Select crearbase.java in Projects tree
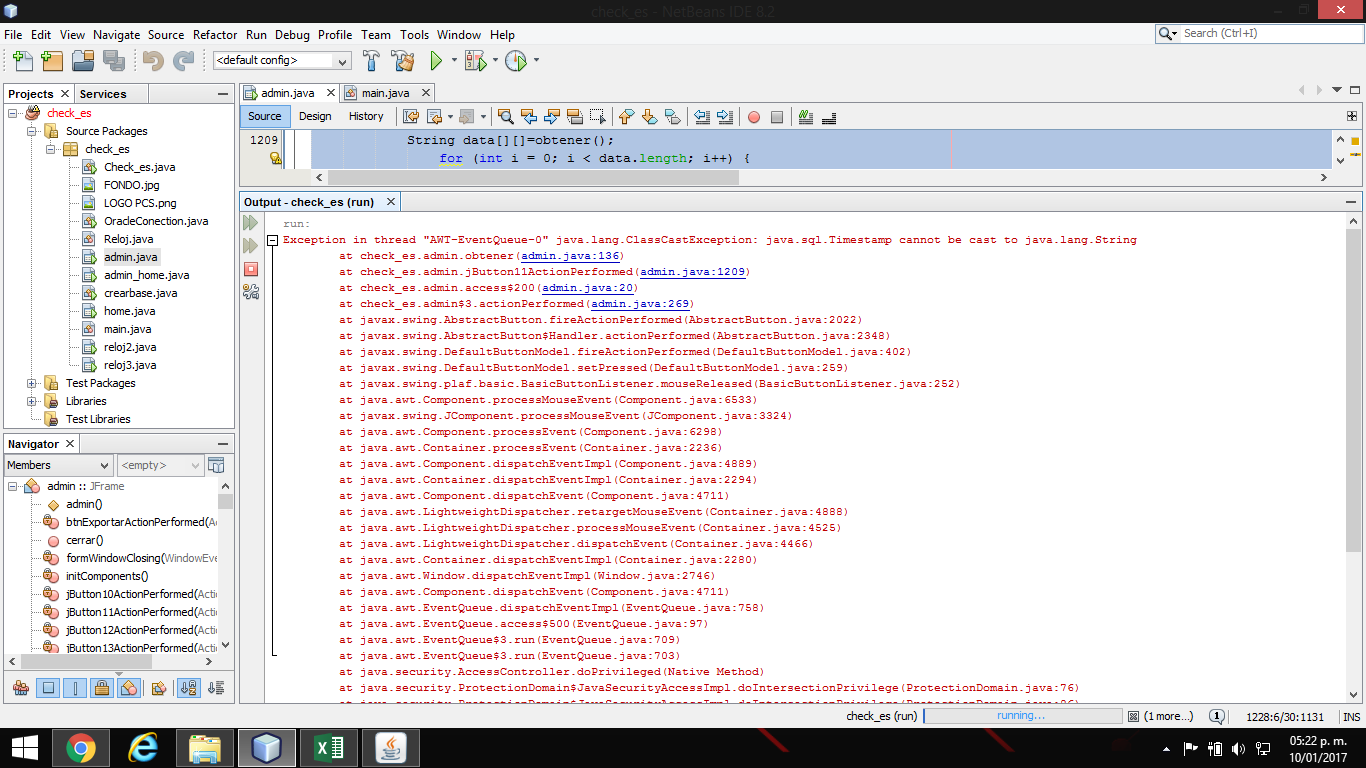The height and width of the screenshot is (768, 1366). pyautogui.click(x=140, y=293)
